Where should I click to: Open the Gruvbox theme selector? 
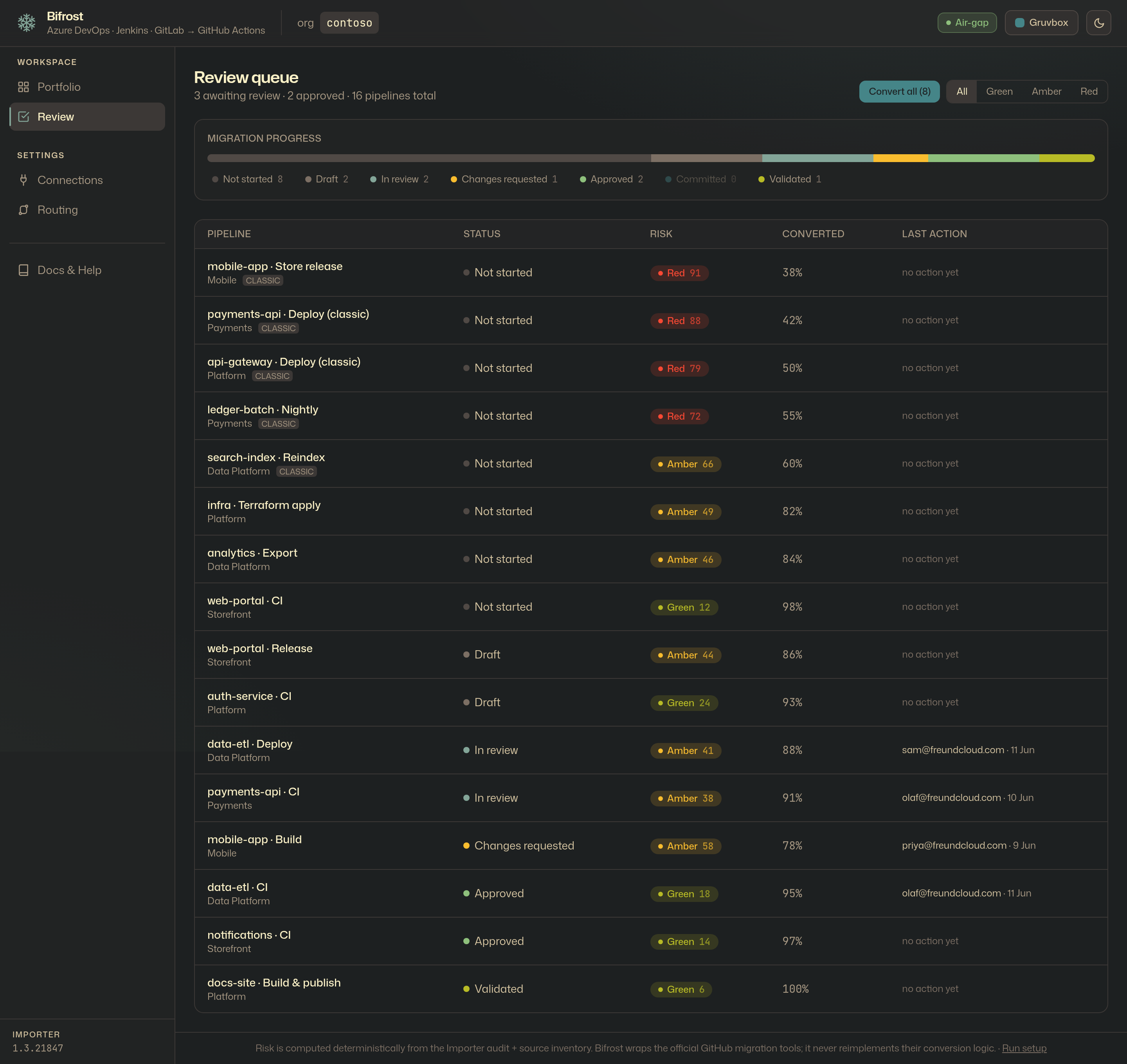[x=1041, y=23]
